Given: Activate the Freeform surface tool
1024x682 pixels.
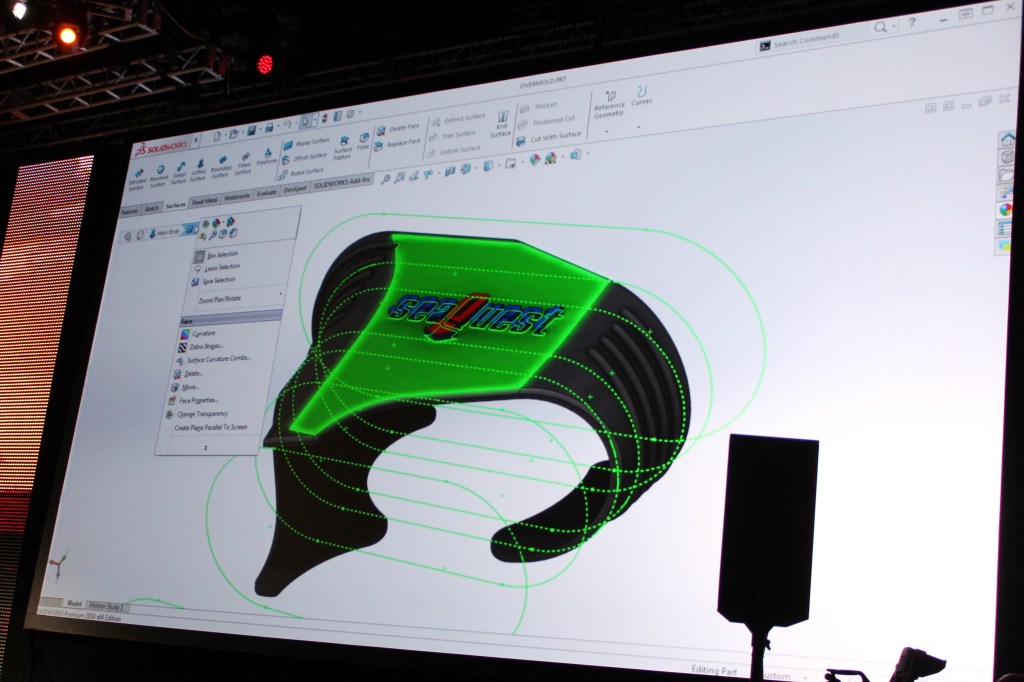Looking at the screenshot, I should 265,154.
